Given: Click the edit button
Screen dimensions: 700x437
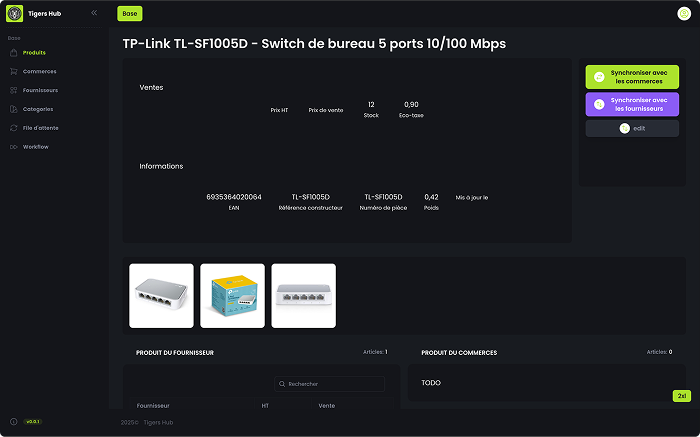Looking at the screenshot, I should [632, 129].
